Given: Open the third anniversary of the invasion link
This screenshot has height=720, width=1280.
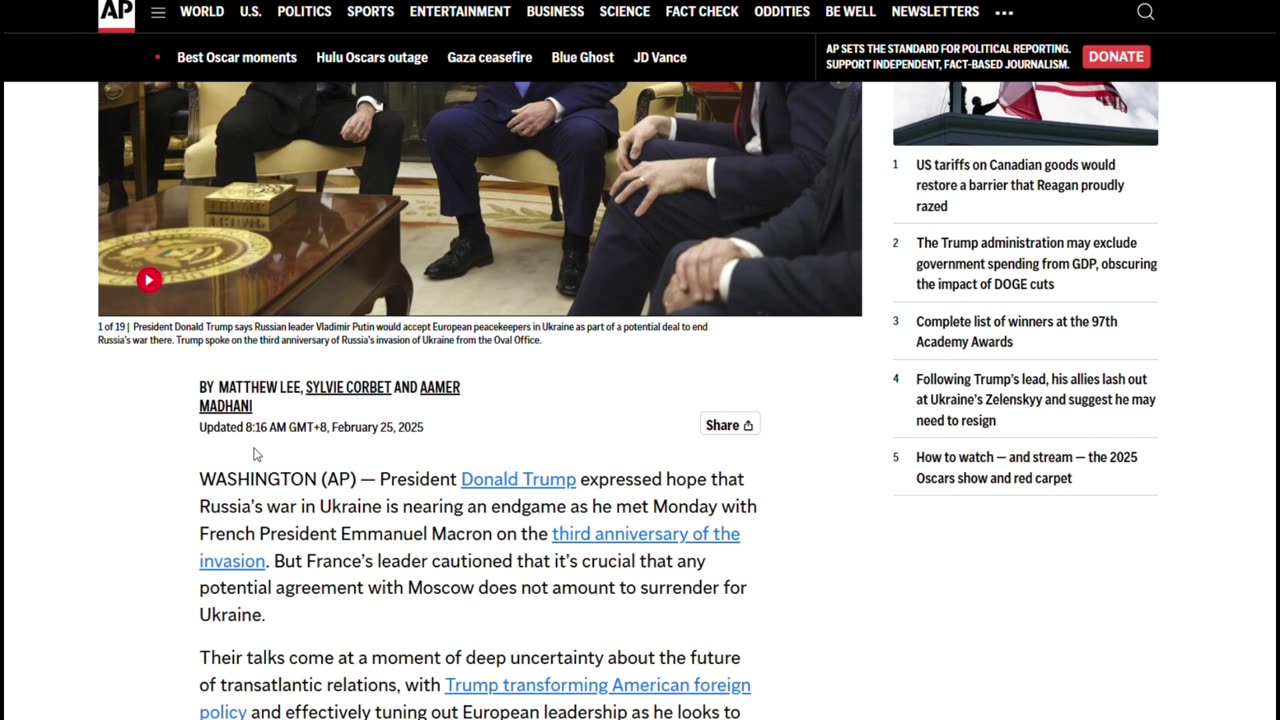Looking at the screenshot, I should (x=470, y=547).
